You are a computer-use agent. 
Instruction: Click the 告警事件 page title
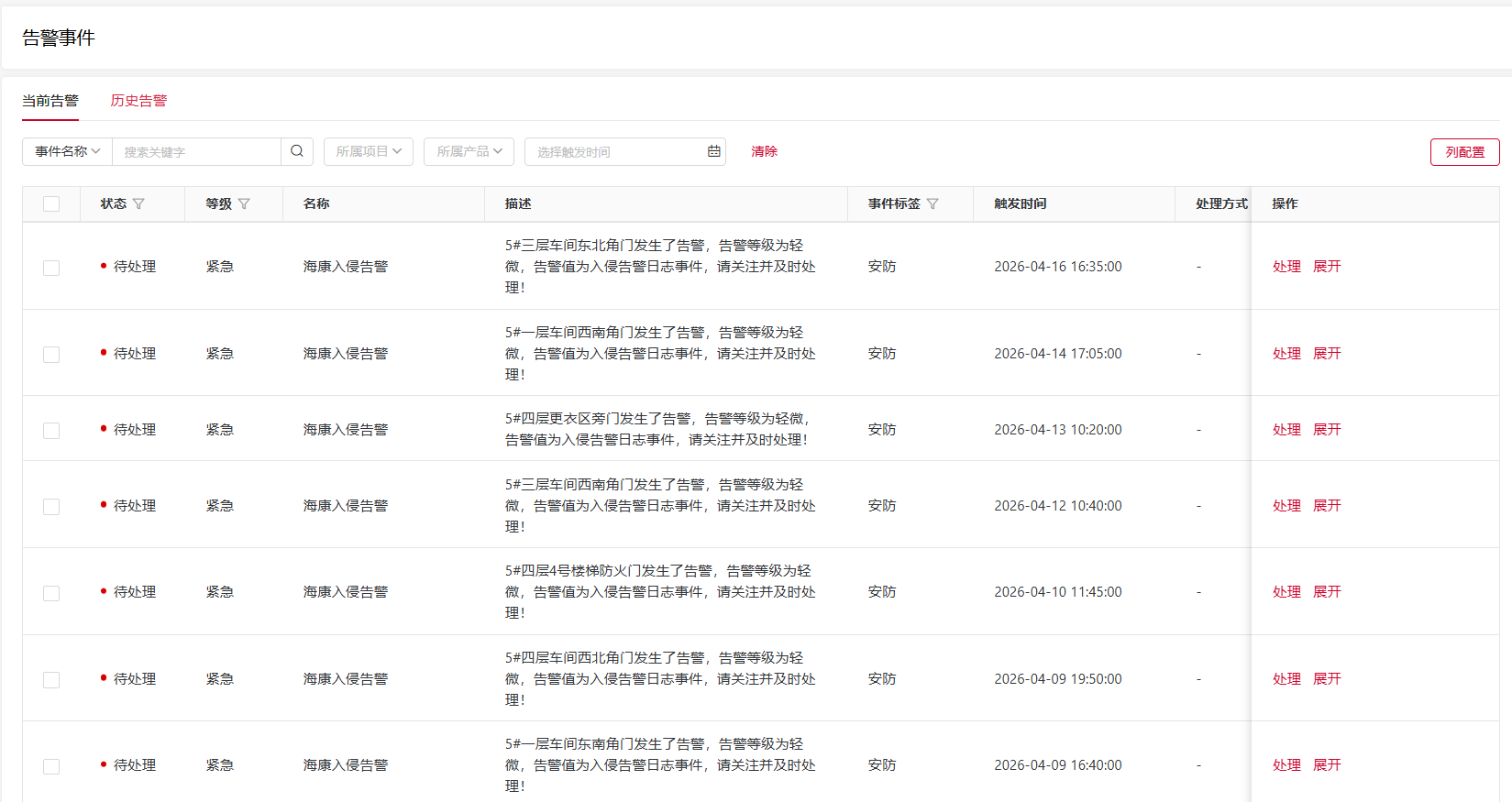59,38
